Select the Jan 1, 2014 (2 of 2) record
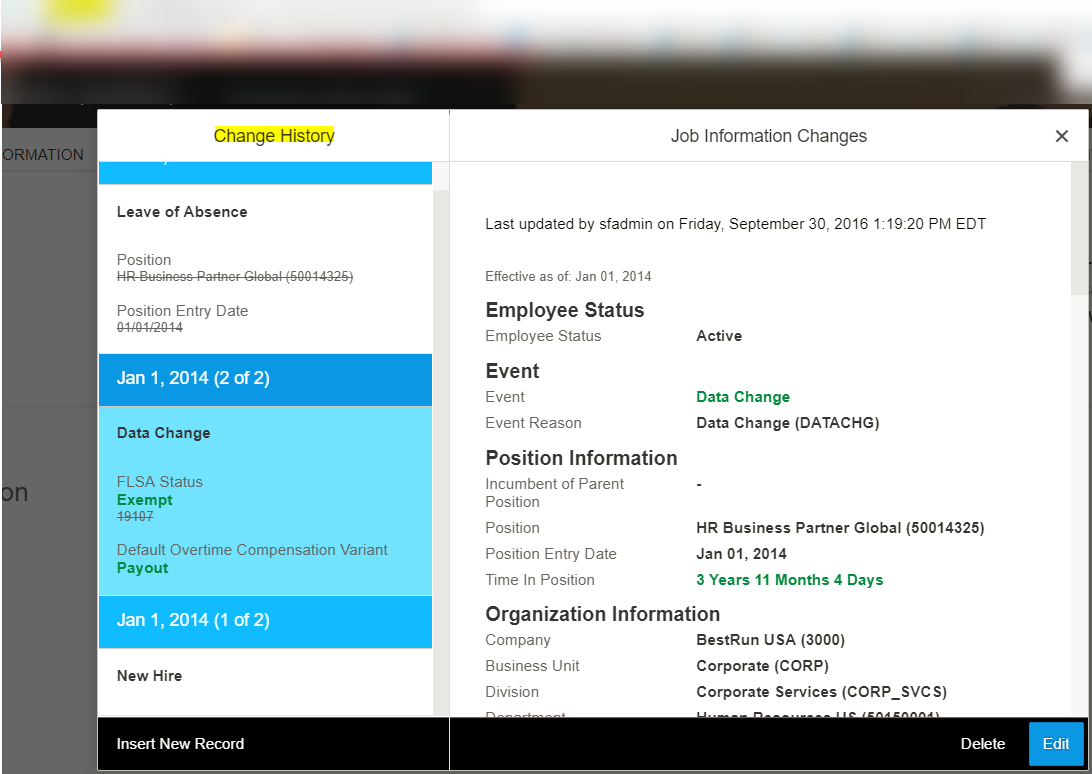1092x774 pixels. [x=265, y=378]
